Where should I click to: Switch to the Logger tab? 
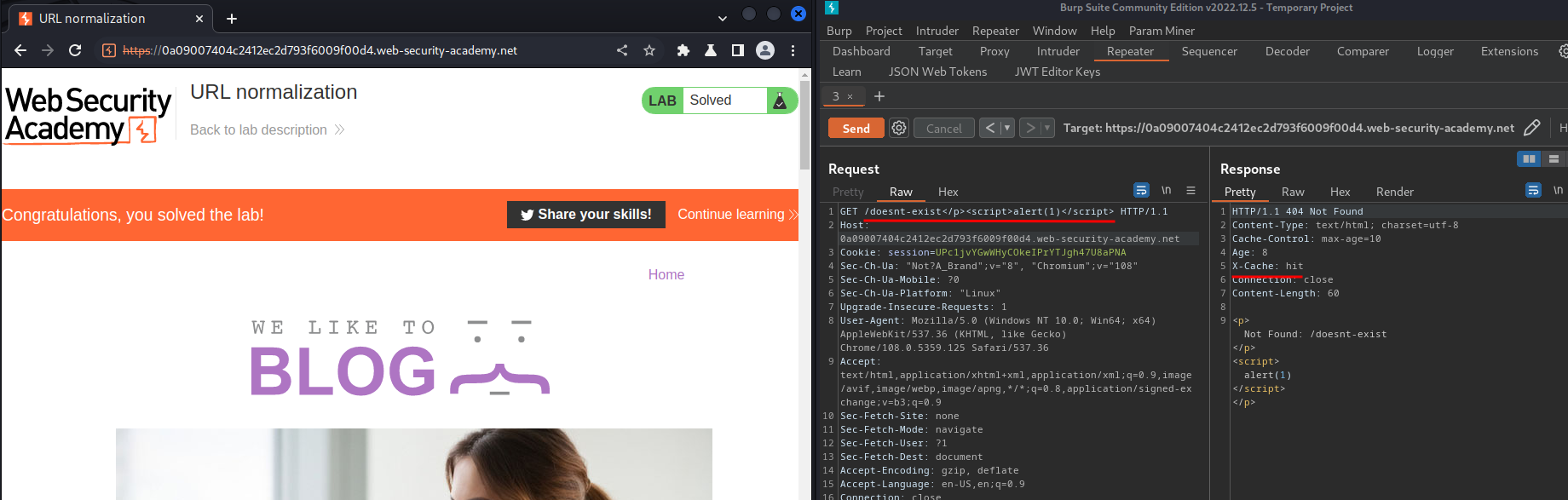[1435, 51]
